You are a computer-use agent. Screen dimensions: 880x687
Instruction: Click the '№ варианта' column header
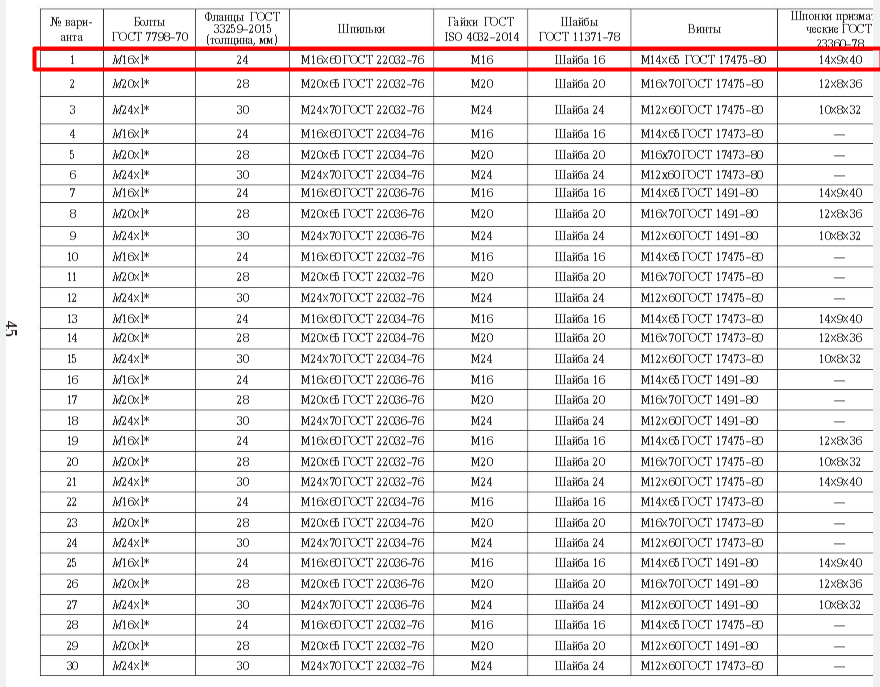point(71,29)
